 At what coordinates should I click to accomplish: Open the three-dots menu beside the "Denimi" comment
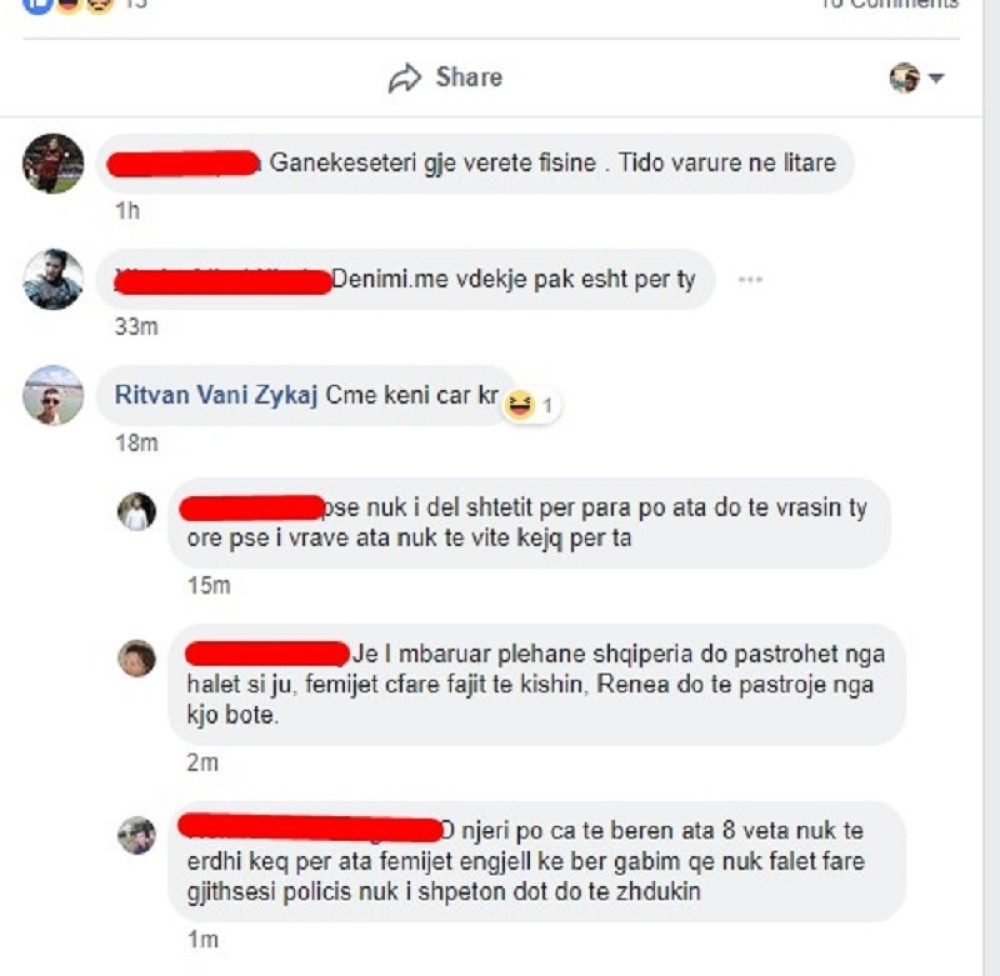[750, 279]
